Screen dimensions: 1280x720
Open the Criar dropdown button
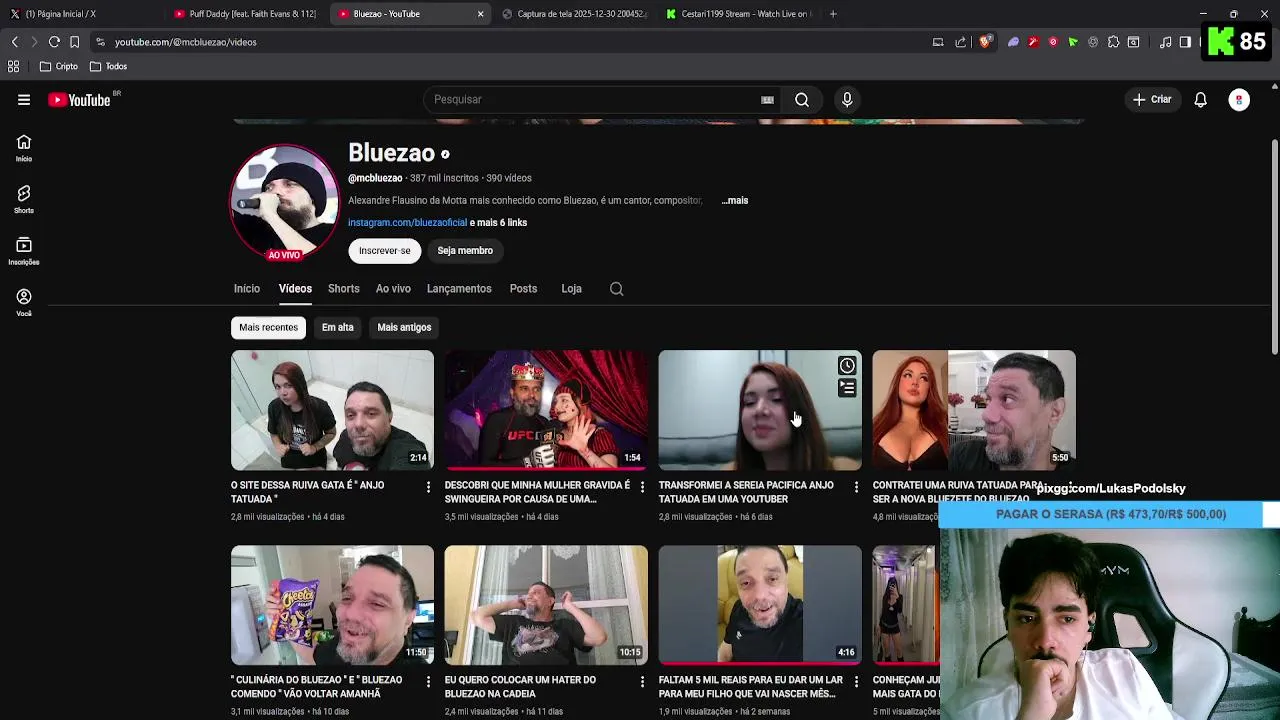[x=1152, y=100]
